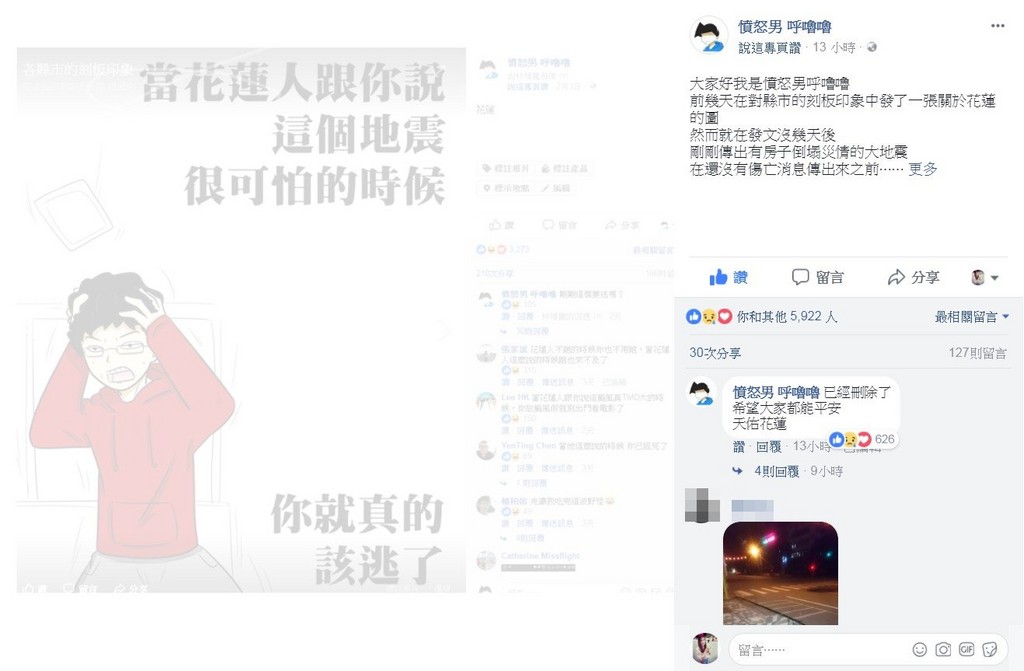Click 回覆 under the pinned comment

(769, 447)
